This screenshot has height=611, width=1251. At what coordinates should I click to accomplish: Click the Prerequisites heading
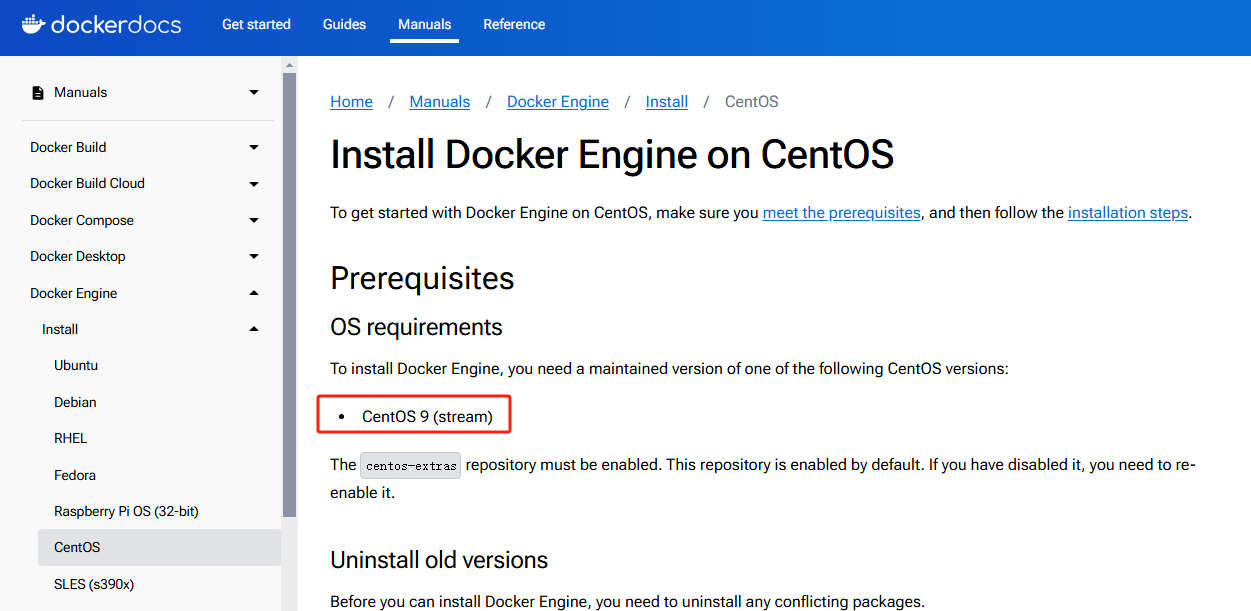tap(422, 278)
